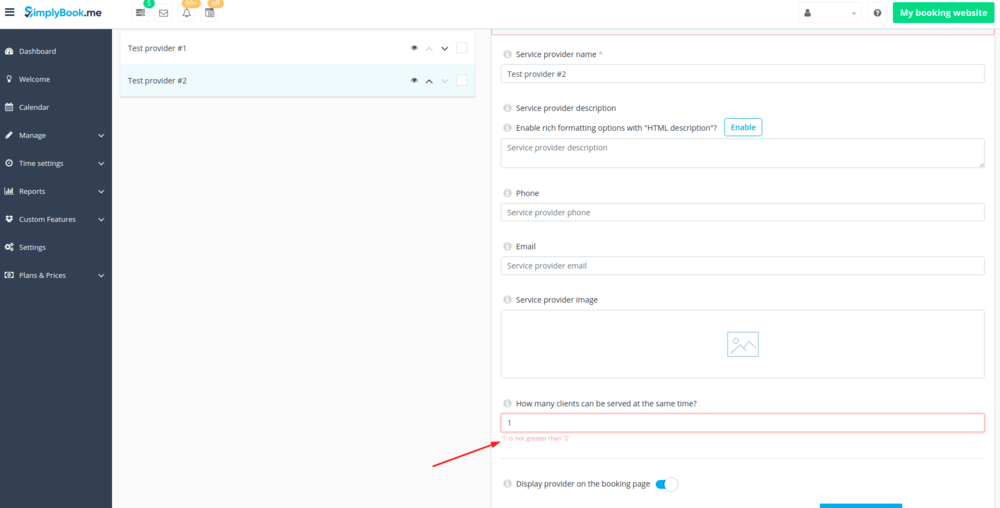Open Calendar from the sidebar

click(33, 107)
